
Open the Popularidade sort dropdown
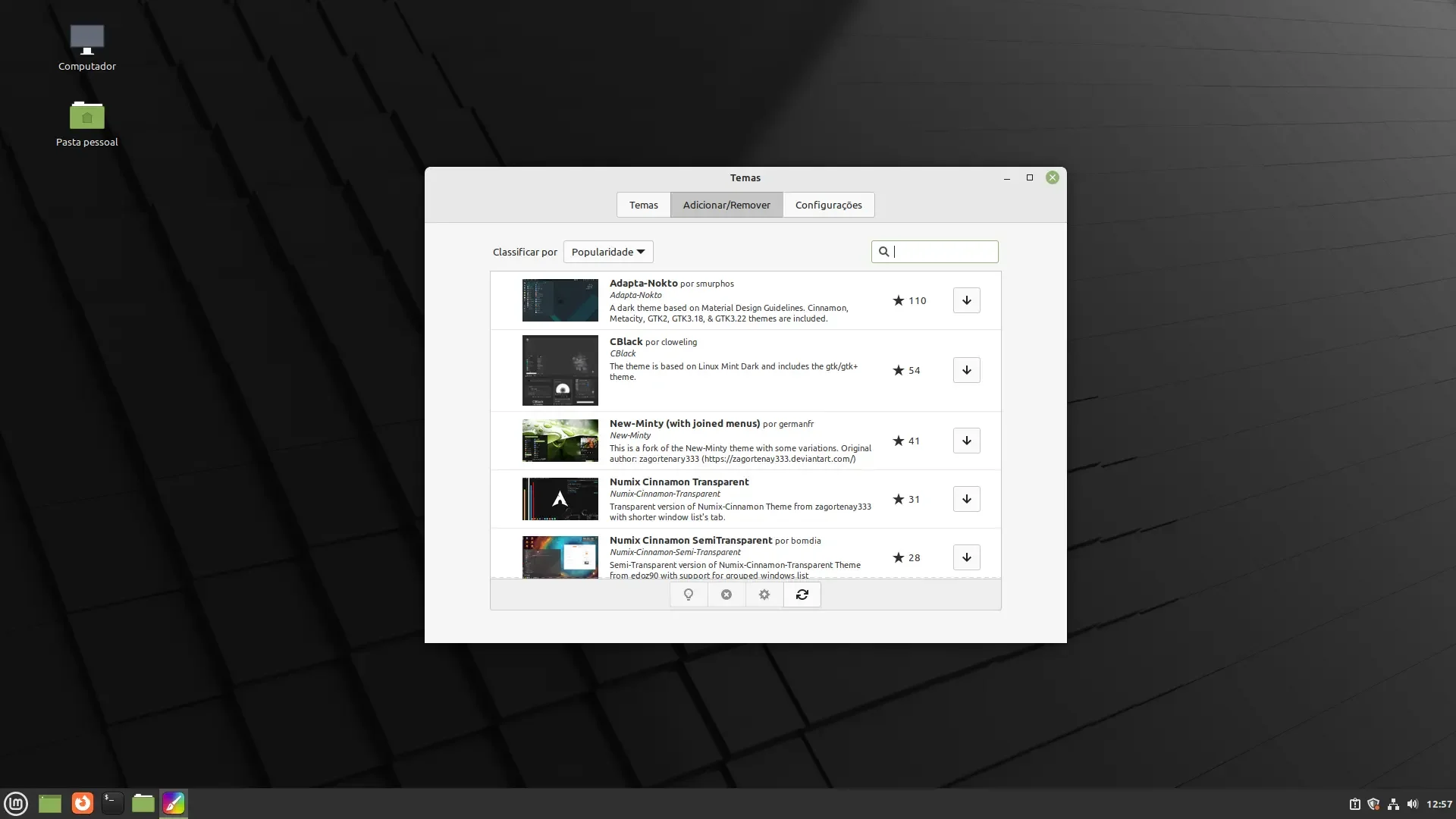click(608, 252)
